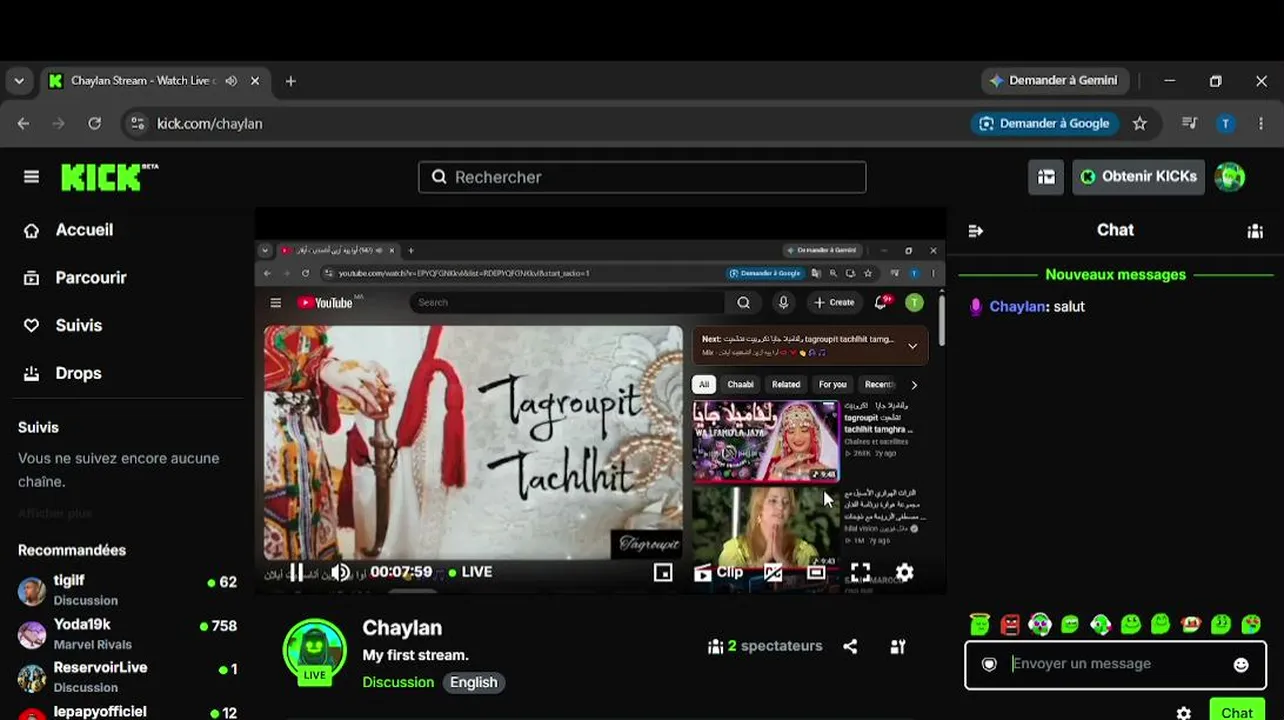Viewport: 1284px width, 720px height.
Task: Pause the live stream
Action: [296, 572]
